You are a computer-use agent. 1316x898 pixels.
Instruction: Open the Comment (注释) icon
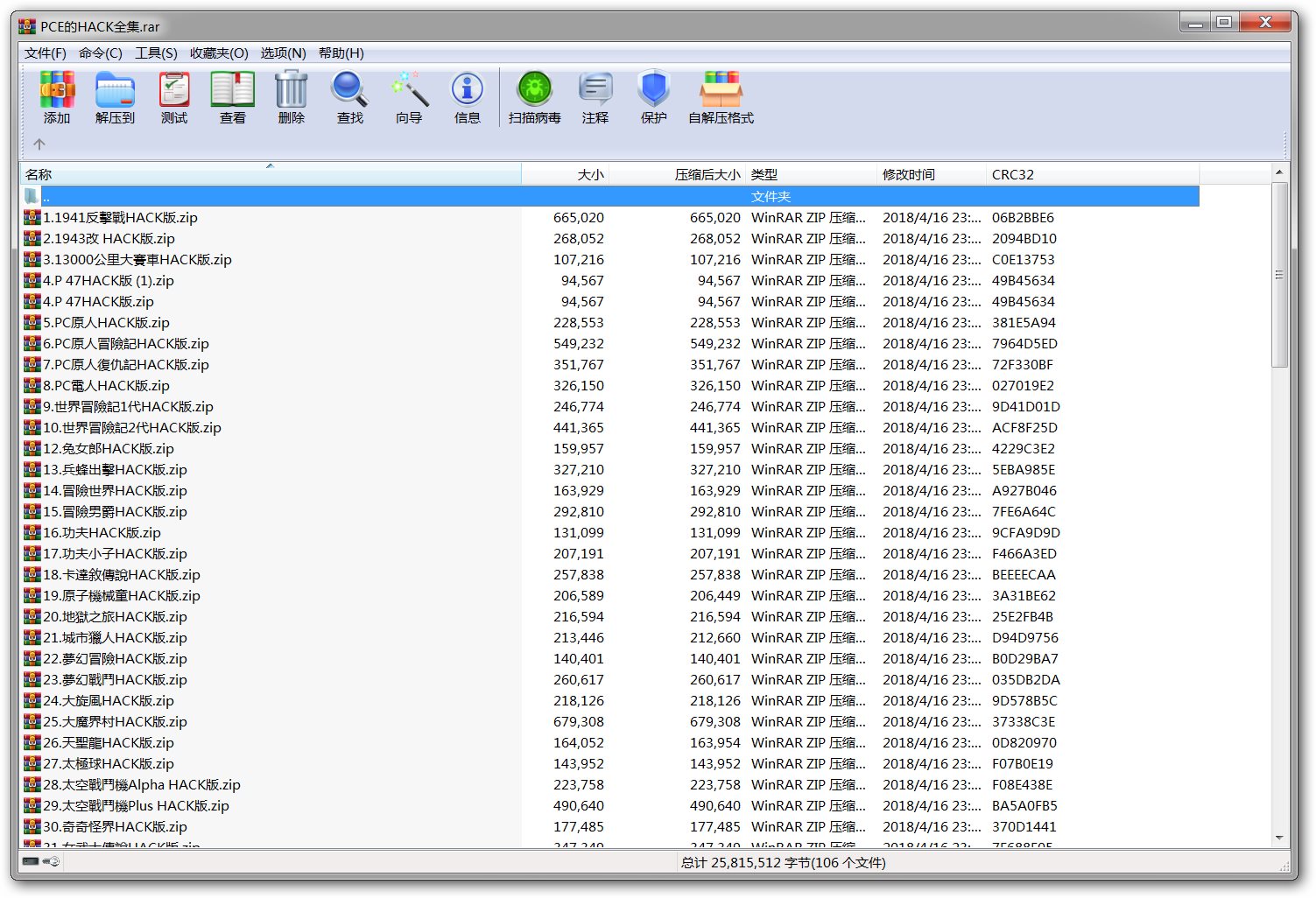pos(595,90)
